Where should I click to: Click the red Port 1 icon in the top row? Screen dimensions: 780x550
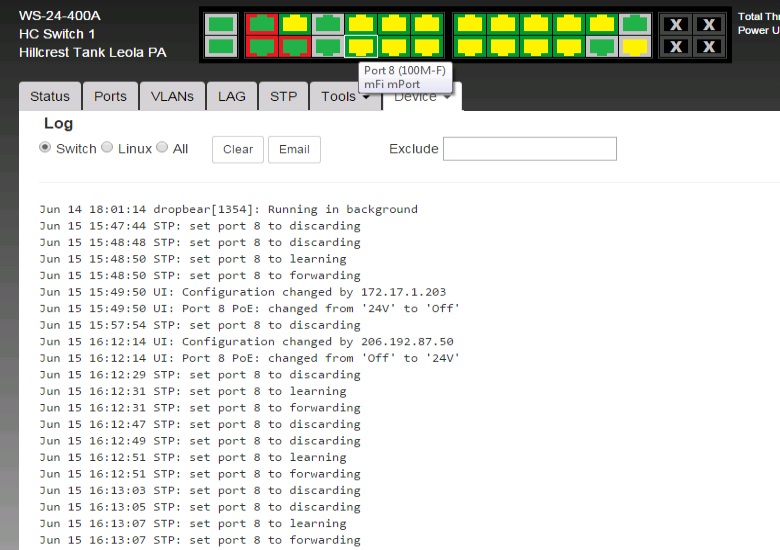(x=262, y=24)
